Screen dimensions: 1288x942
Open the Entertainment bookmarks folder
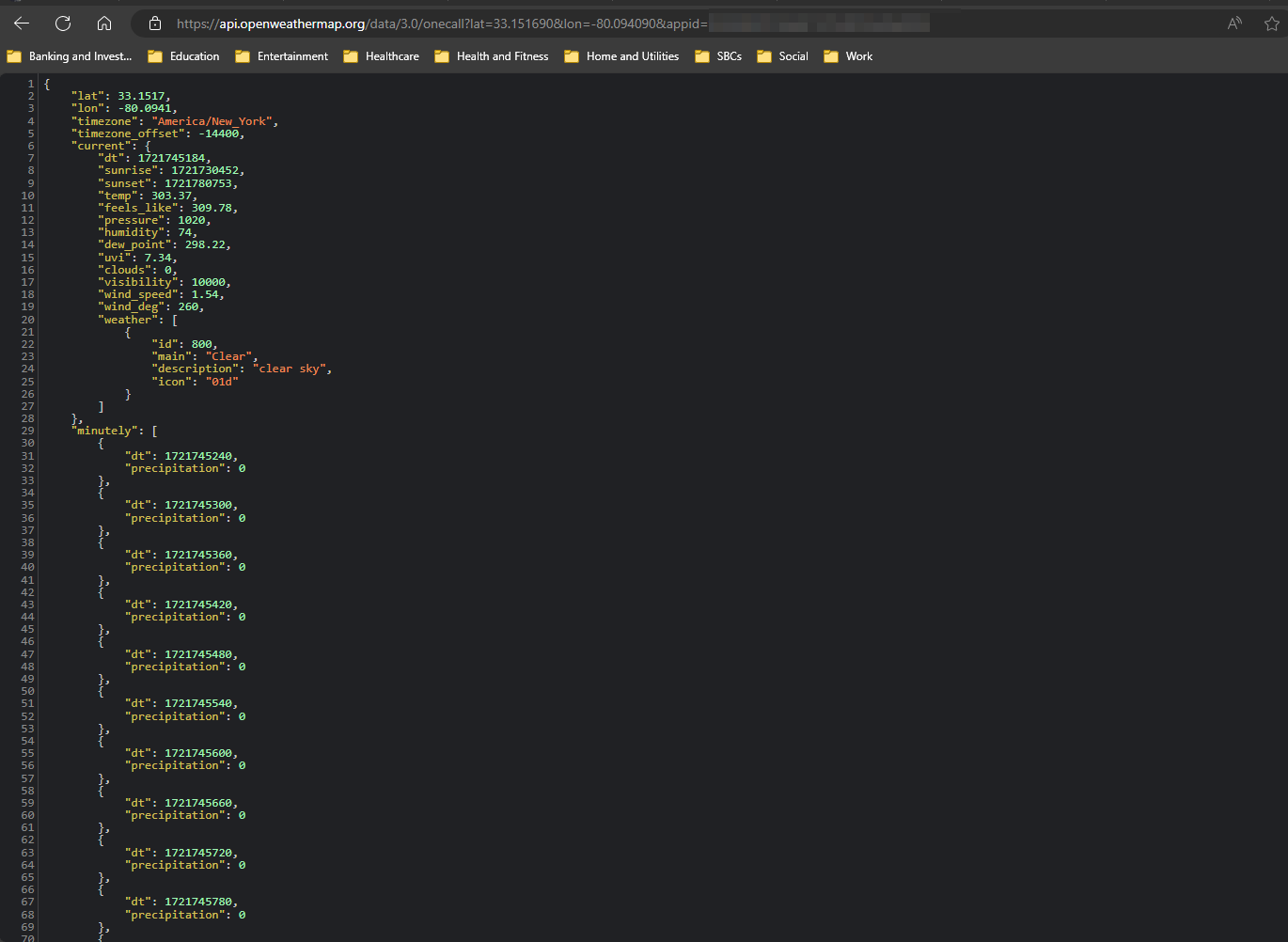(282, 56)
